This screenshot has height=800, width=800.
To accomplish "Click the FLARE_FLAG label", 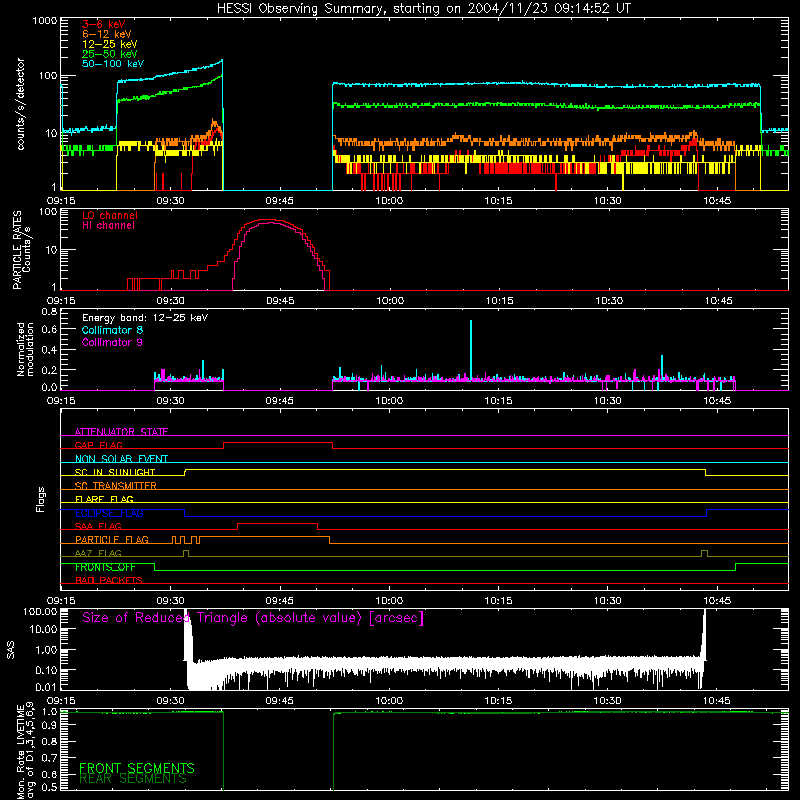I will (x=104, y=499).
